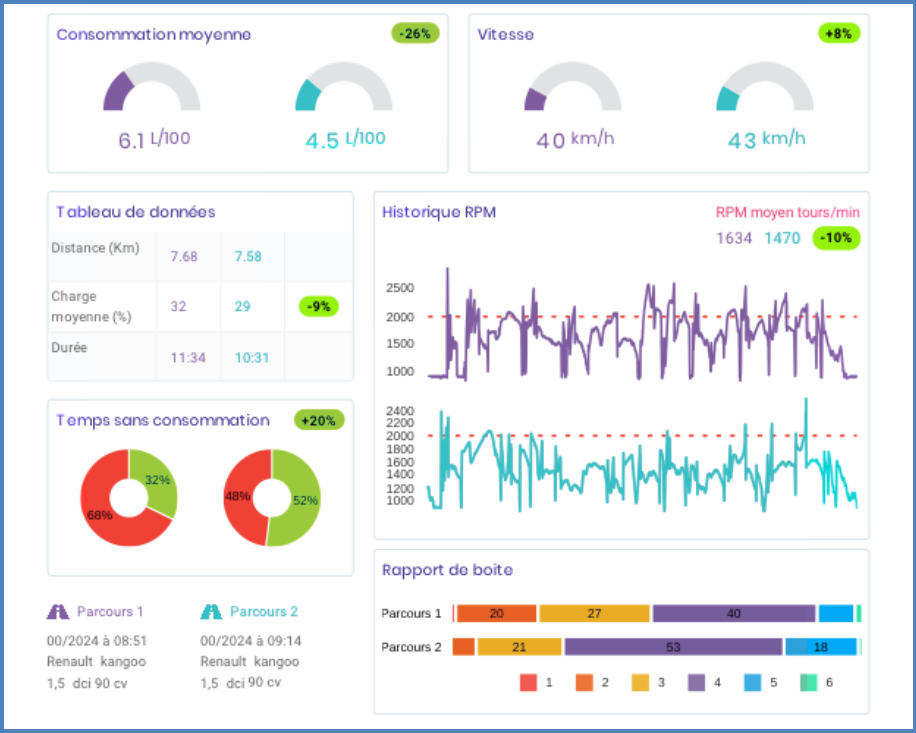Click the 11:34 duration cell
This screenshot has width=916, height=733.
click(188, 357)
